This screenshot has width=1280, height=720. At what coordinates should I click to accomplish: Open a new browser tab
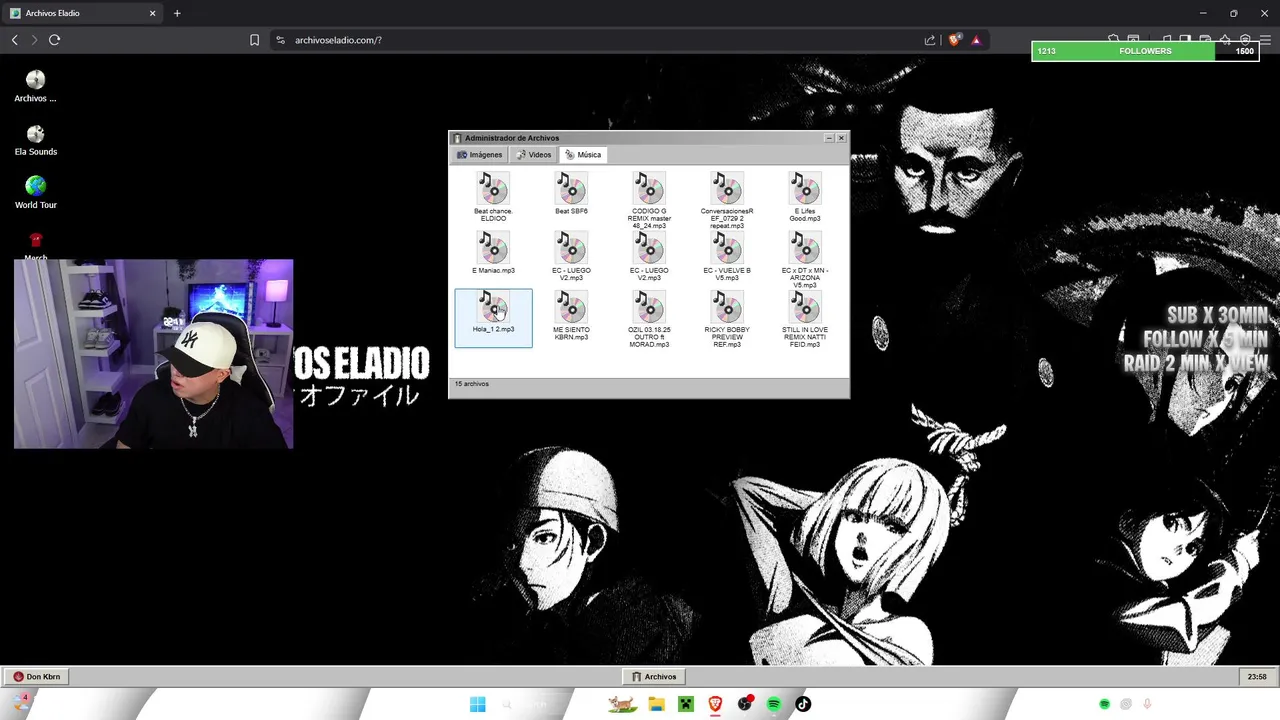(177, 13)
